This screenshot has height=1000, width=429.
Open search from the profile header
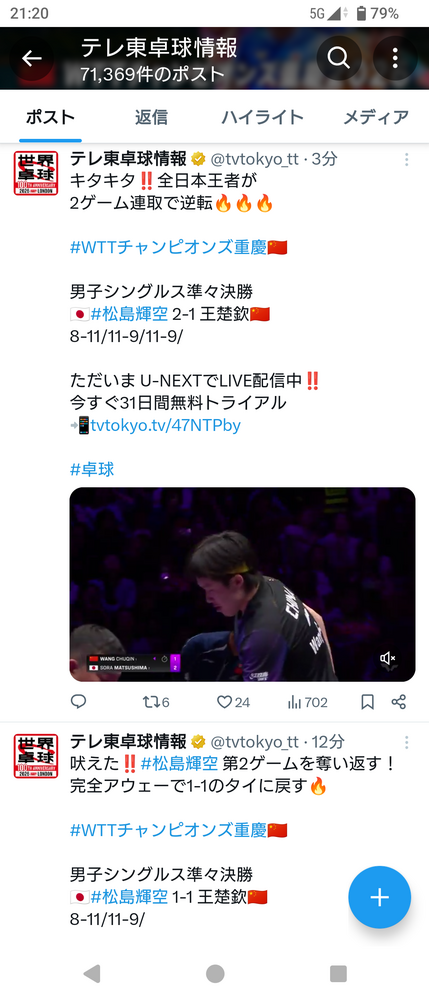(x=338, y=58)
